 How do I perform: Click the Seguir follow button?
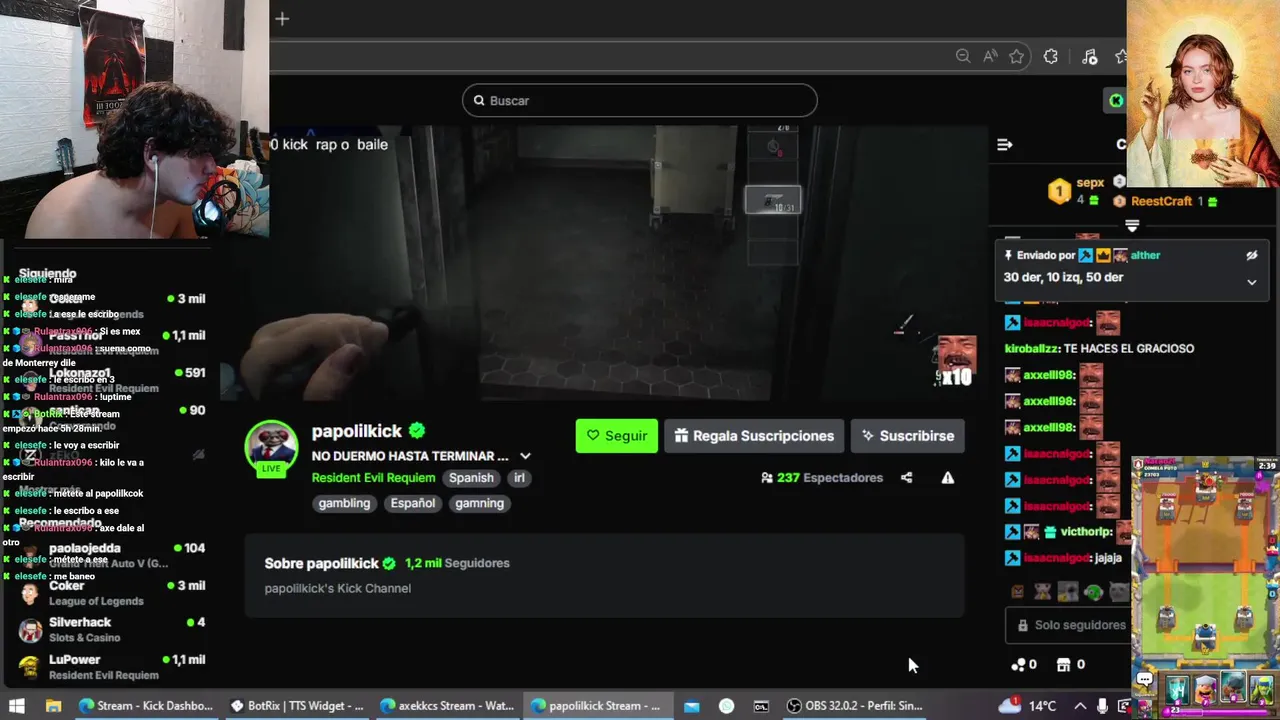click(617, 436)
